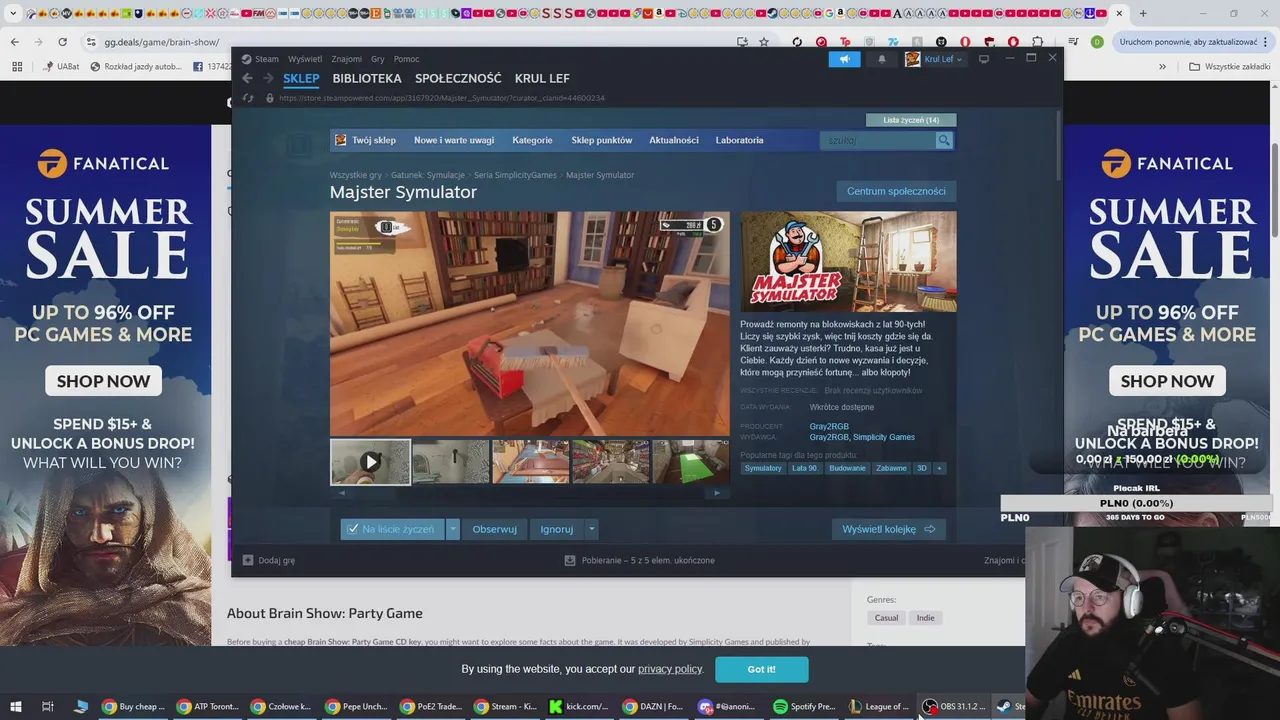Switch Steam to Big Picture mode monitor icon
This screenshot has height=720, width=1280.
point(984,59)
